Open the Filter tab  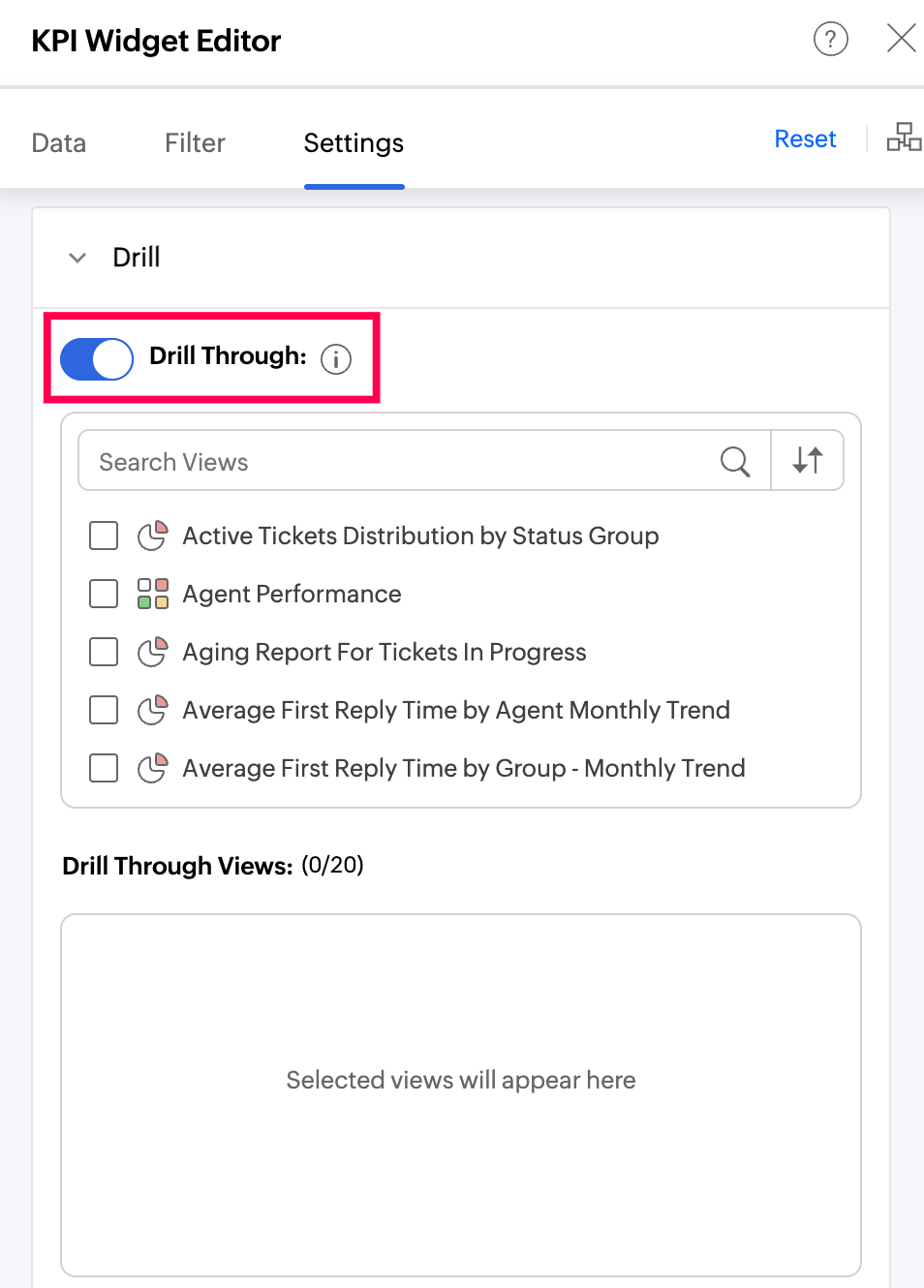coord(195,143)
